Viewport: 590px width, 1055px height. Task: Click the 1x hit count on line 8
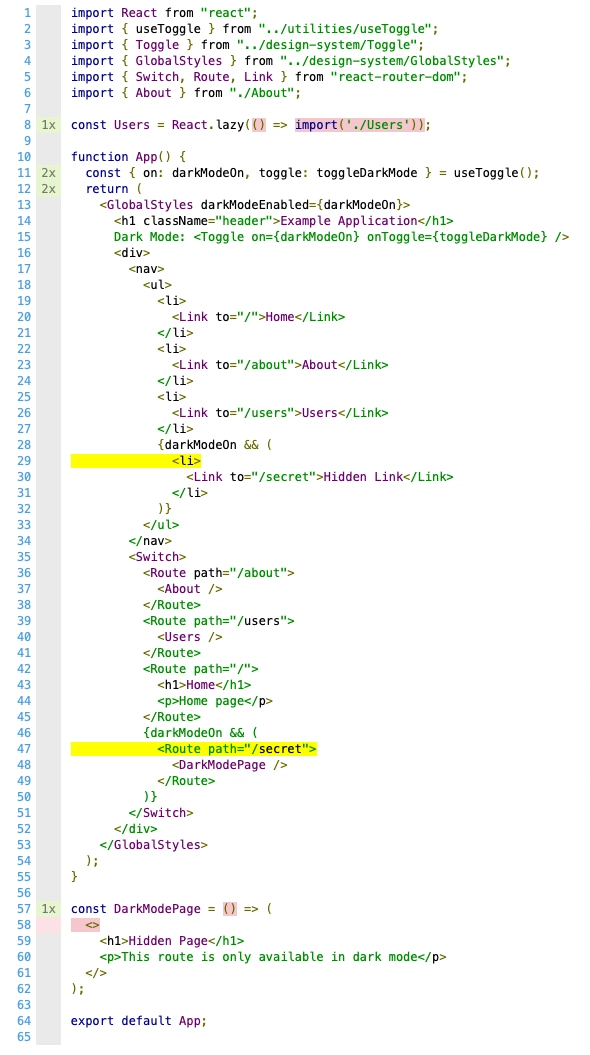point(48,125)
